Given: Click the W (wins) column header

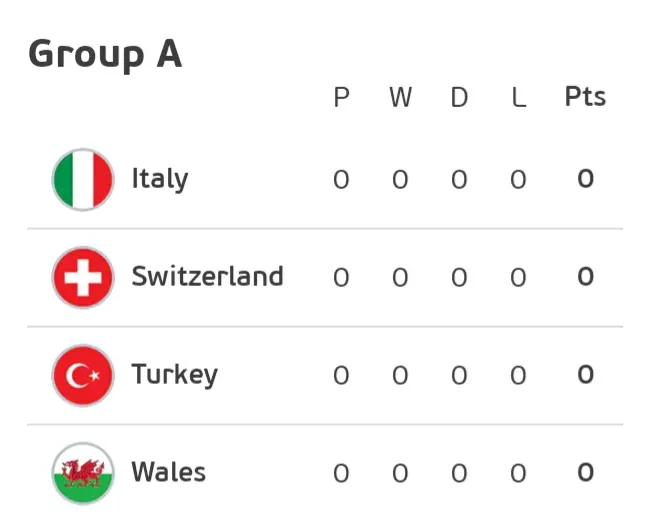Looking at the screenshot, I should pyautogui.click(x=400, y=98).
